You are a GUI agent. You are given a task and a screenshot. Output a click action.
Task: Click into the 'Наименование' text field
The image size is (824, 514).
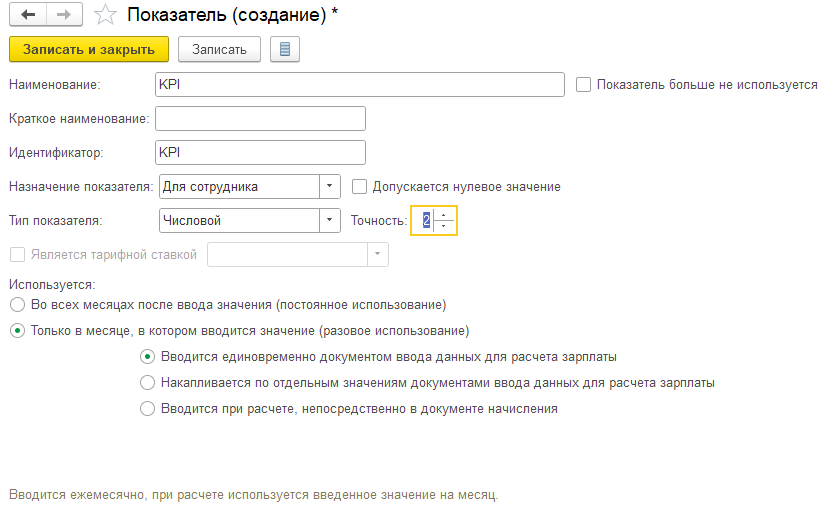click(x=360, y=85)
